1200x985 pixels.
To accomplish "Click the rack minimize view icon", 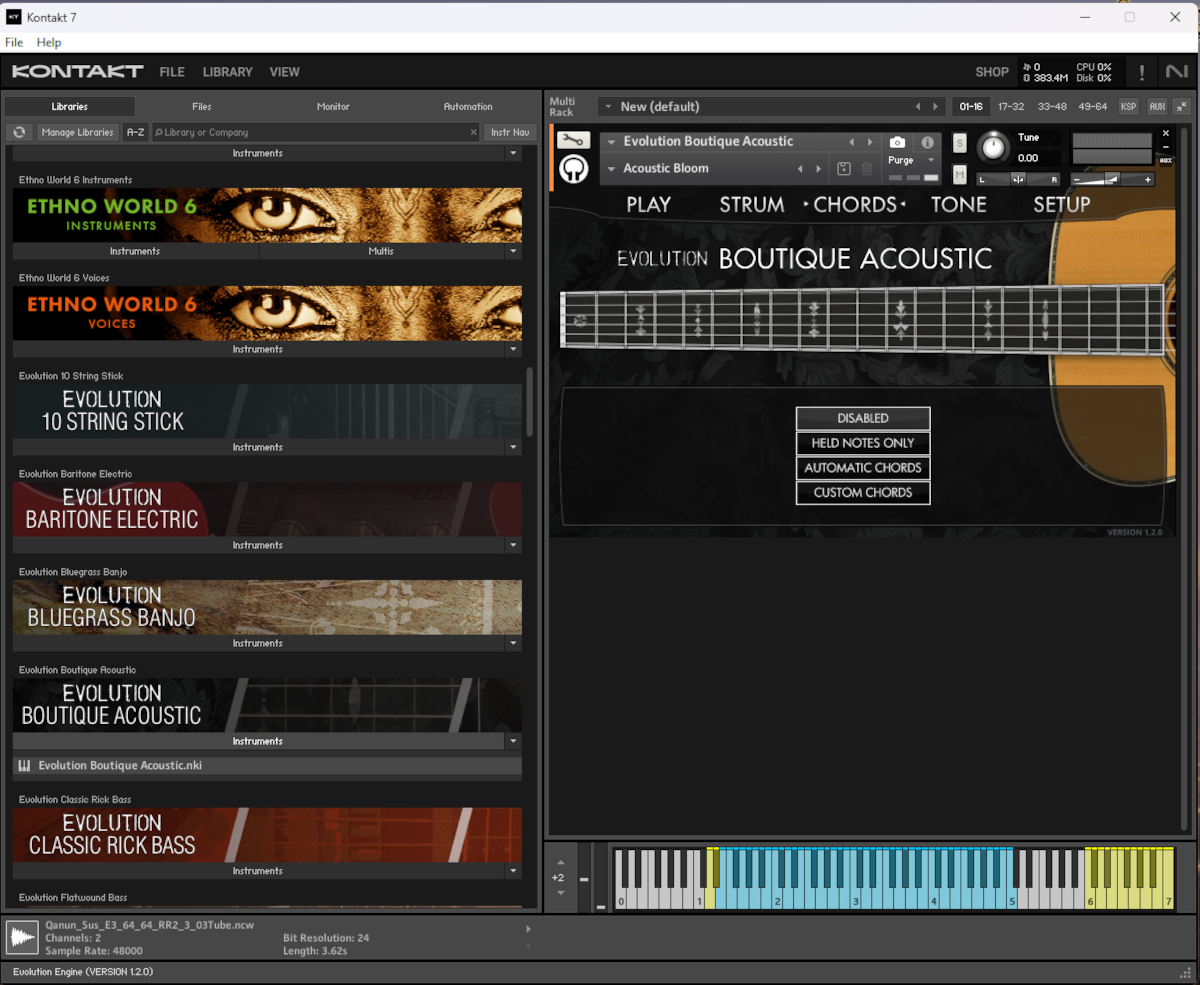I will click(1182, 106).
